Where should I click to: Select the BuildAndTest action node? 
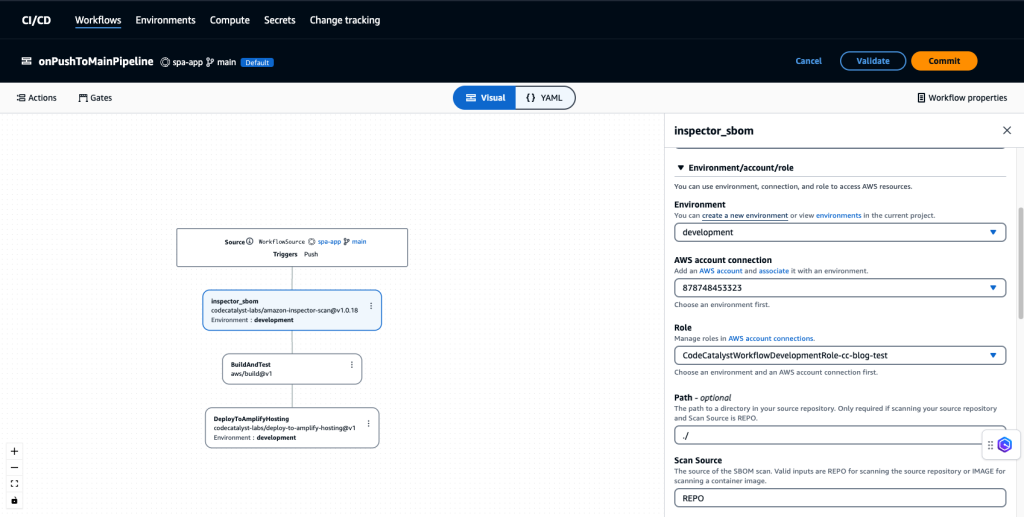[292, 369]
